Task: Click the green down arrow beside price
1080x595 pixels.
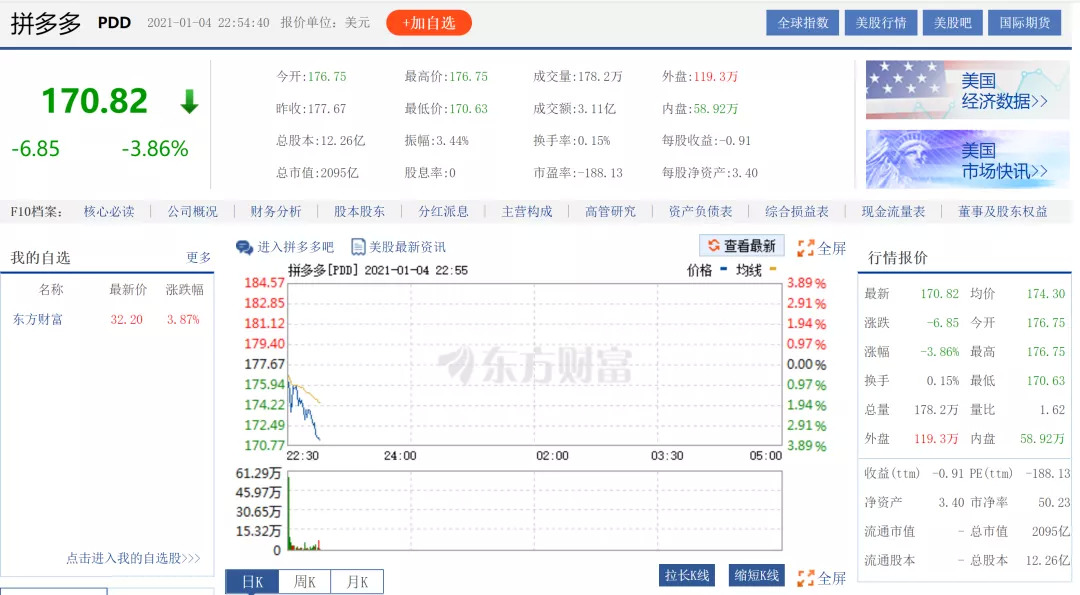Action: tap(189, 102)
